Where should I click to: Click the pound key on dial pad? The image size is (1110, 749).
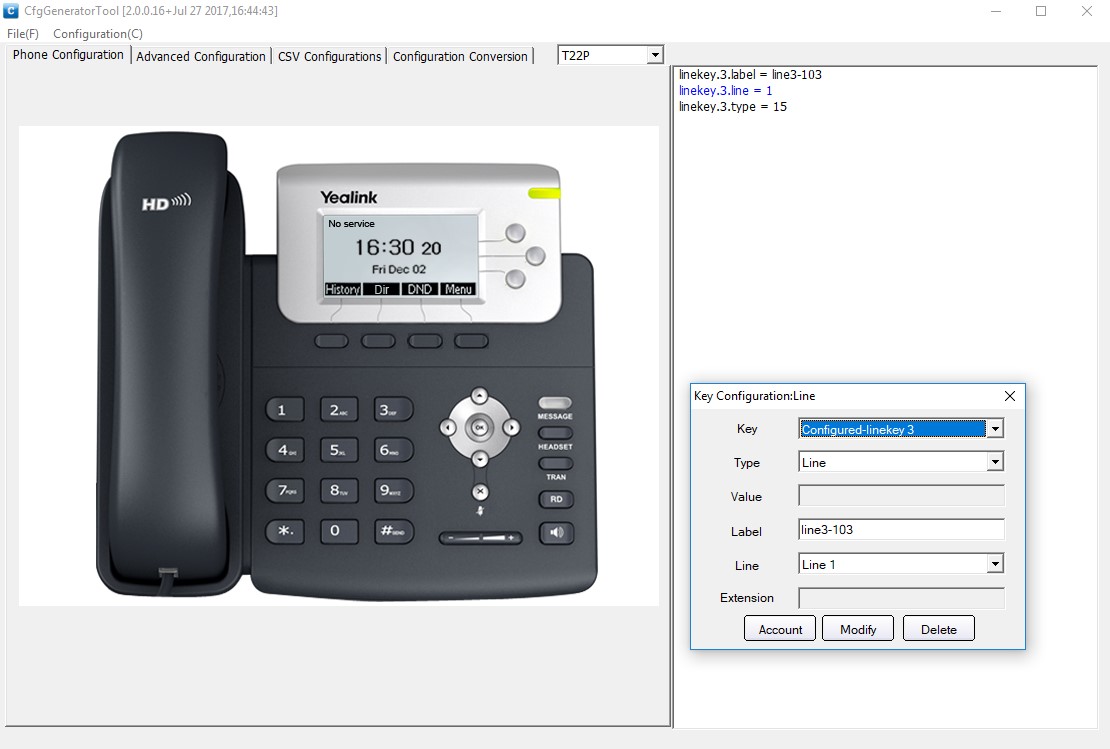pos(392,531)
